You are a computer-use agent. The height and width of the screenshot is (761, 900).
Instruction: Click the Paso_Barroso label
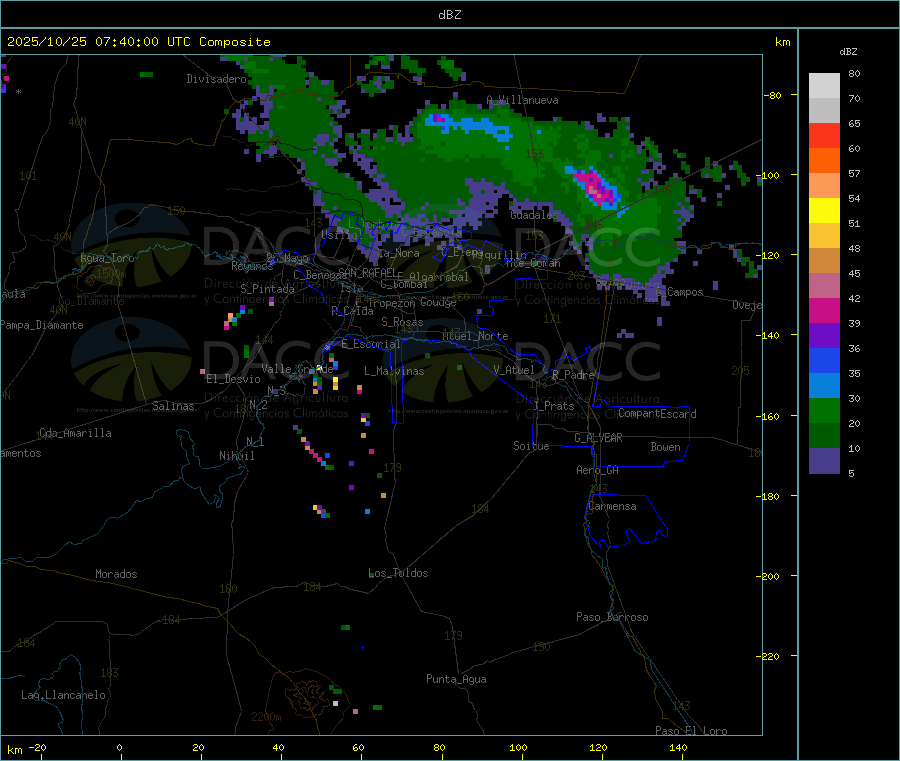coord(612,617)
